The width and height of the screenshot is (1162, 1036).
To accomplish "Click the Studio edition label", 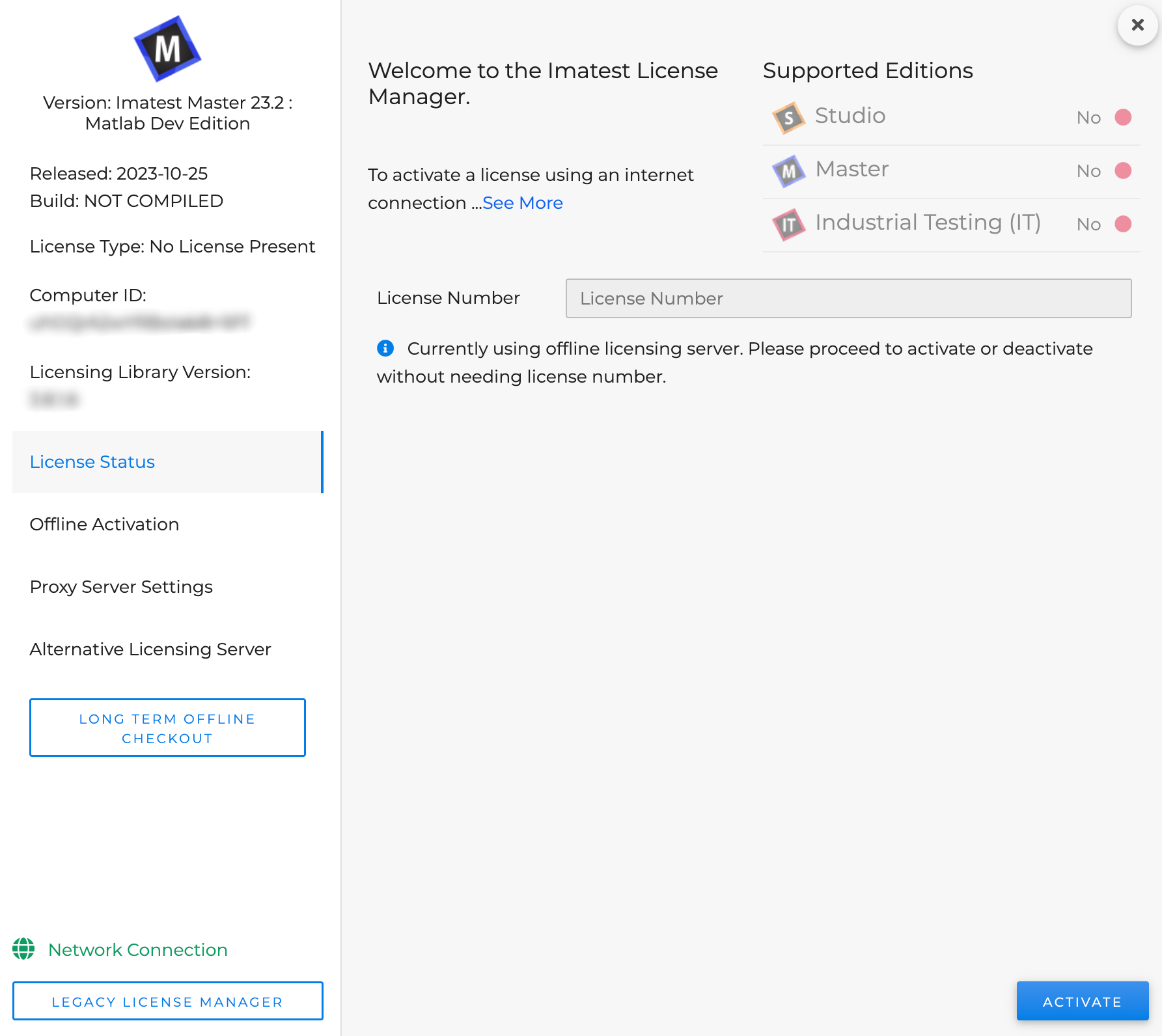I will tap(850, 116).
